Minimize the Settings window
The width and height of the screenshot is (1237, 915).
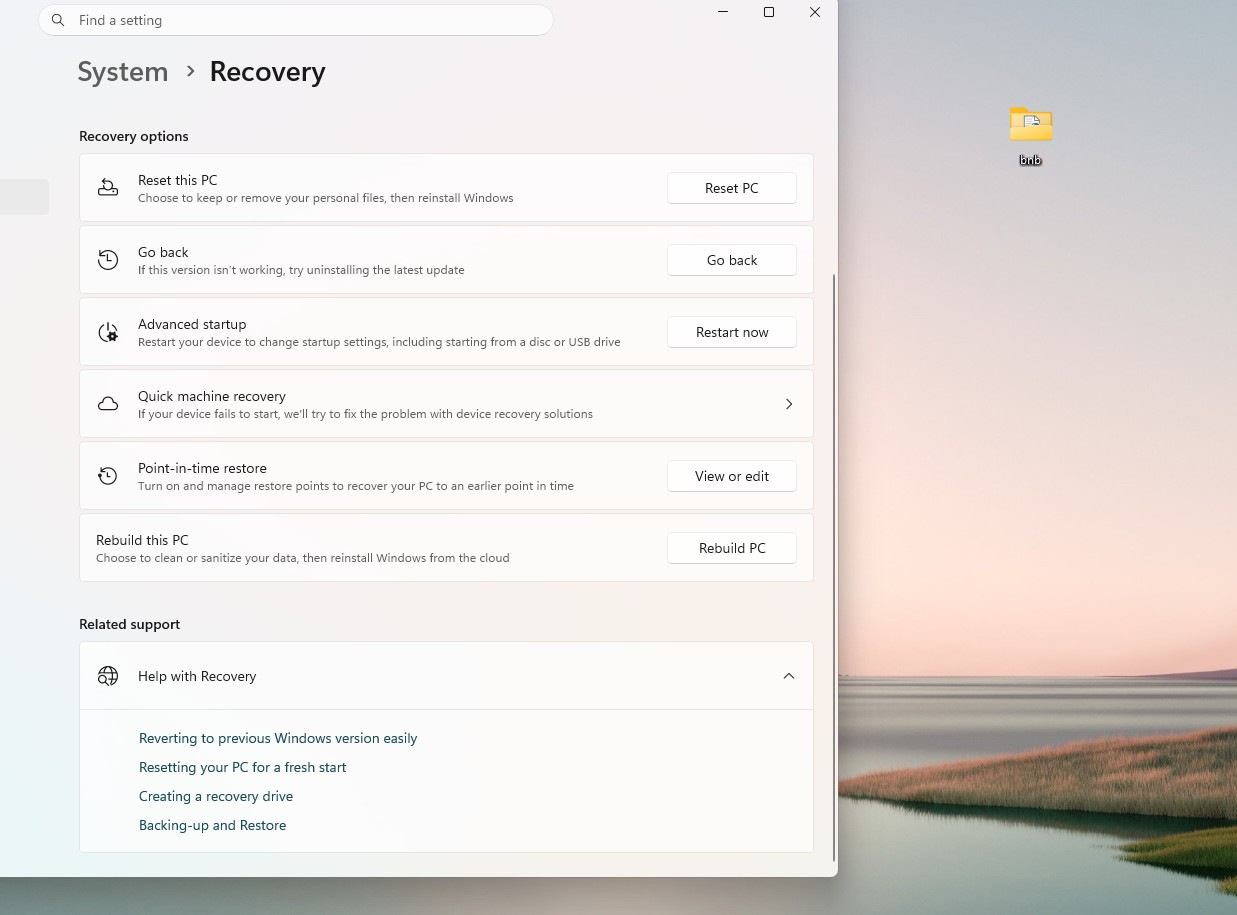point(723,12)
